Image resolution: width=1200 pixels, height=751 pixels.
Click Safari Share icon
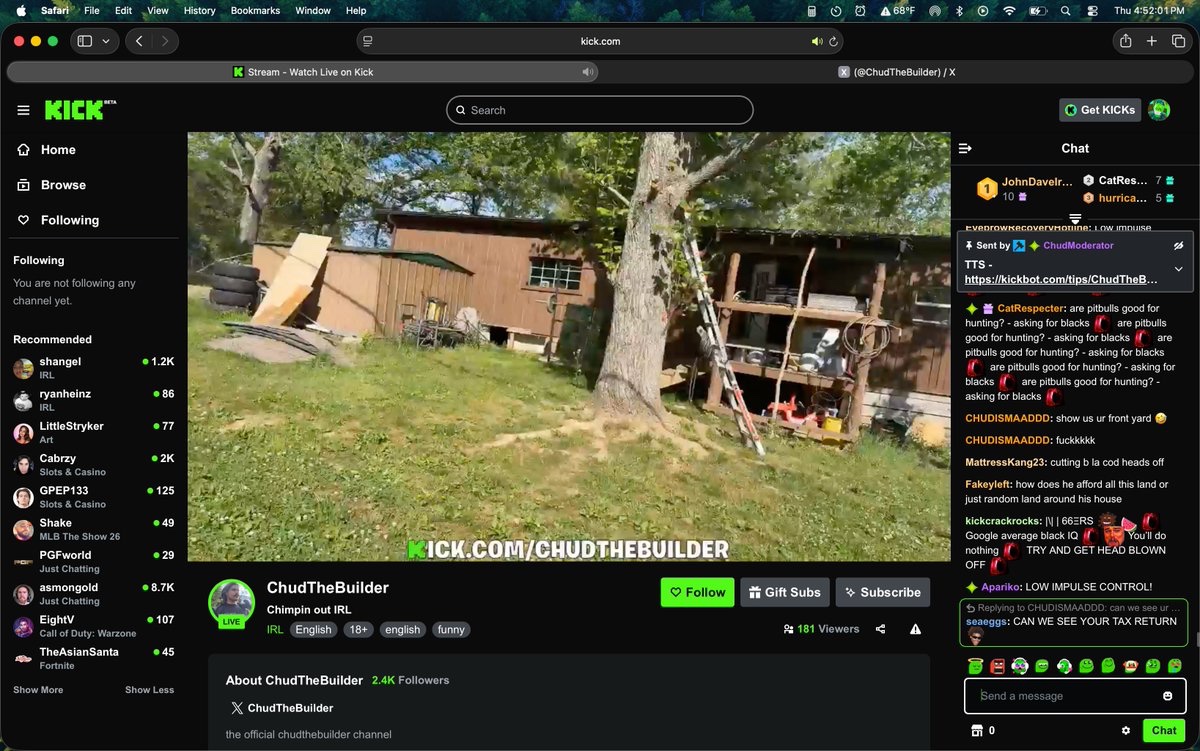click(1126, 41)
